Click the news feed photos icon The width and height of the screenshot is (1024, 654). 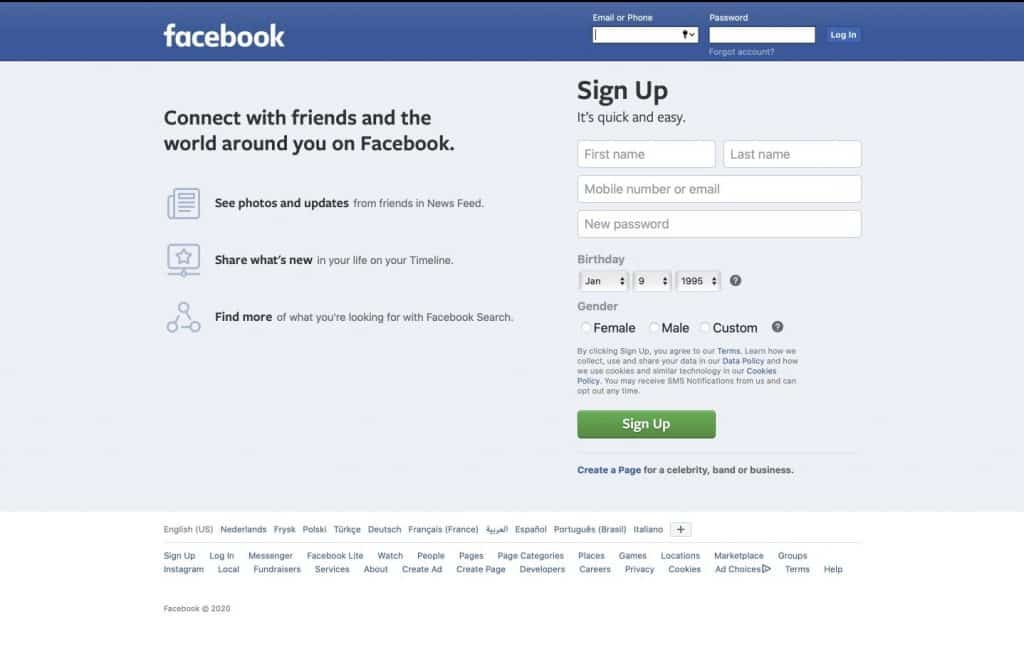click(x=184, y=202)
